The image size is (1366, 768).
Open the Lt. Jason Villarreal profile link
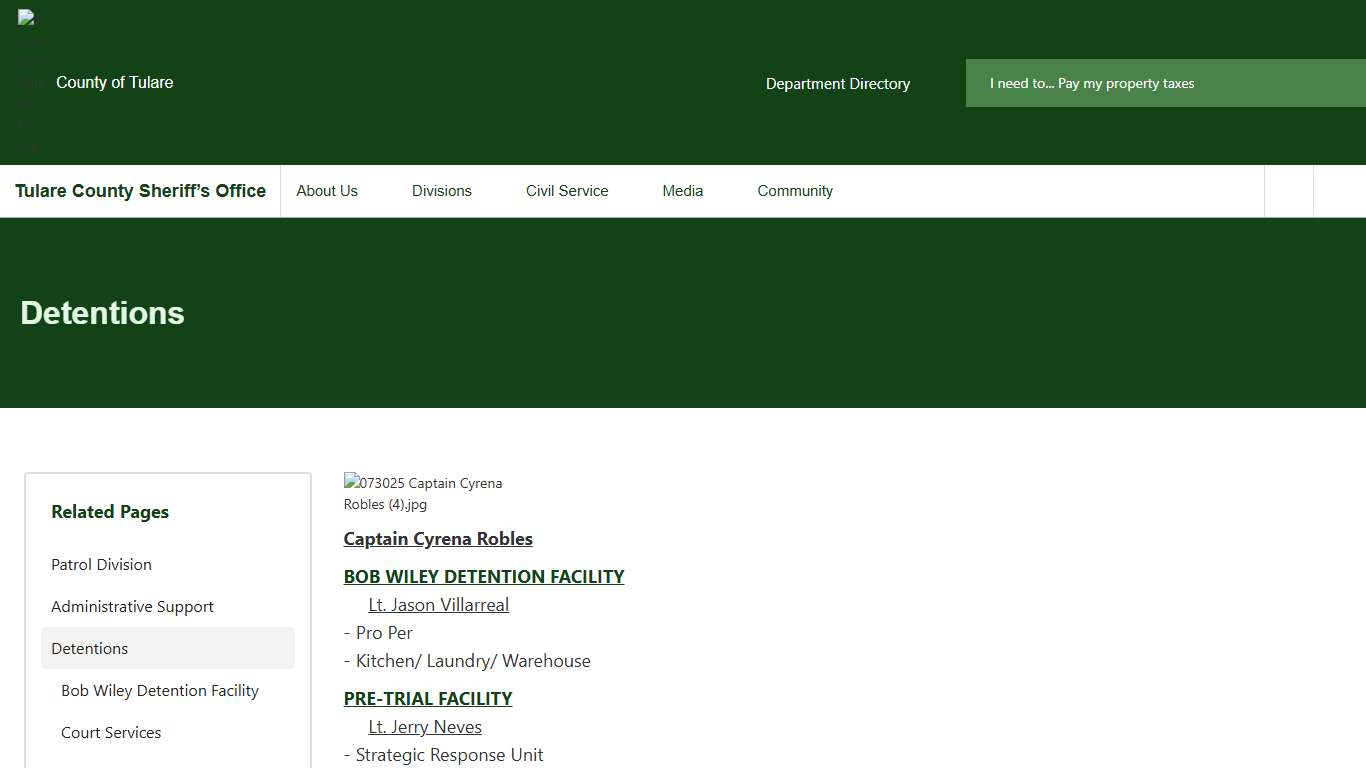pyautogui.click(x=438, y=604)
